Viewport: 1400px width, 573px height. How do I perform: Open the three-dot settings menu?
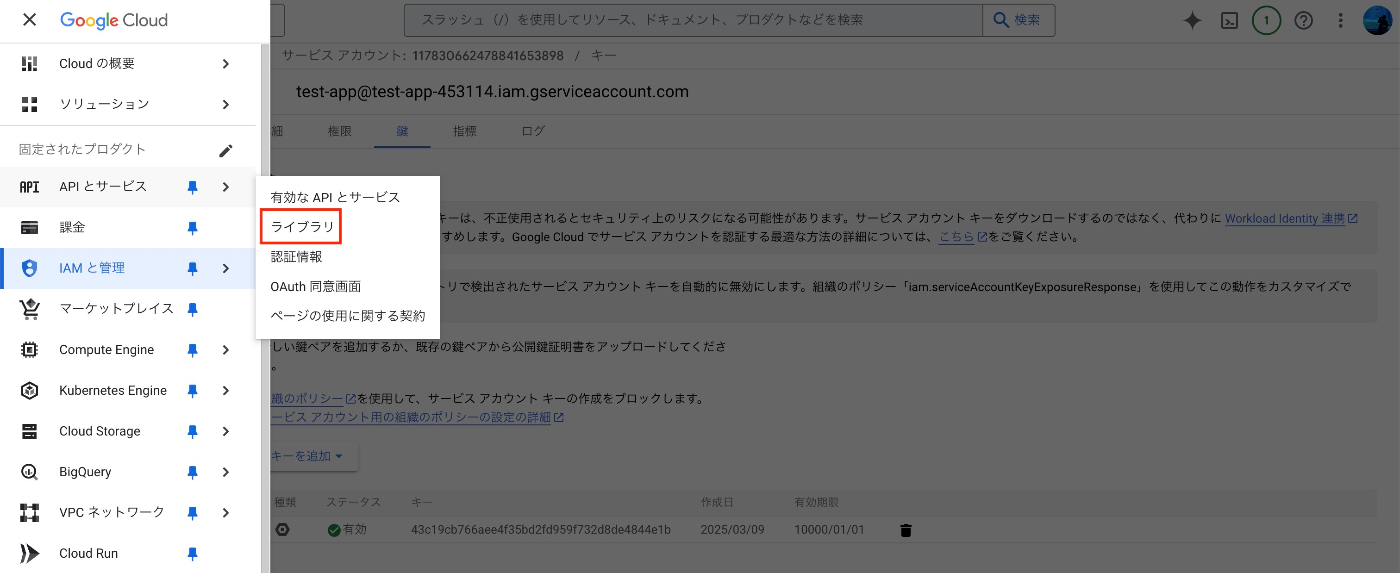(1341, 20)
